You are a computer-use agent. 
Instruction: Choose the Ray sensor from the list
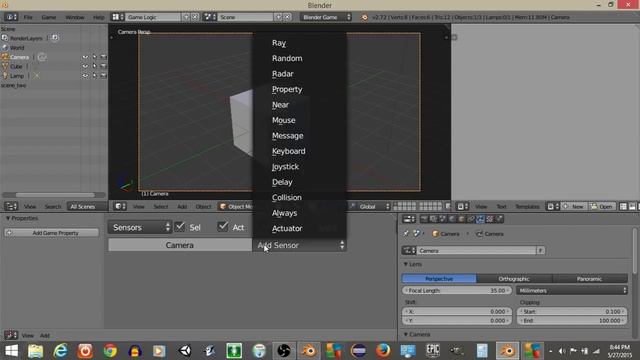279,43
